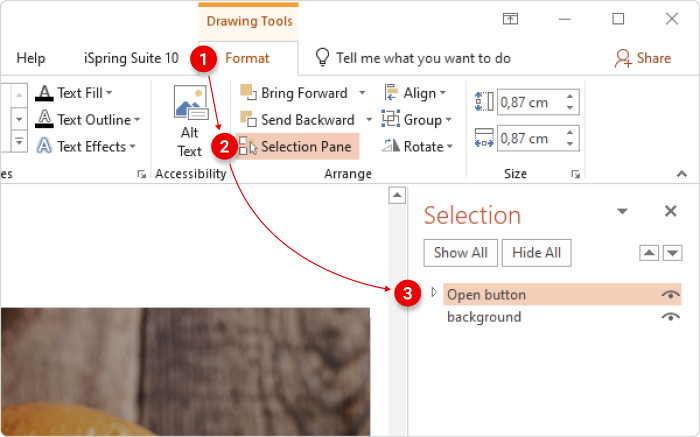Viewport: 700px width, 437px height.
Task: Click the Hide All button
Action: 537,253
